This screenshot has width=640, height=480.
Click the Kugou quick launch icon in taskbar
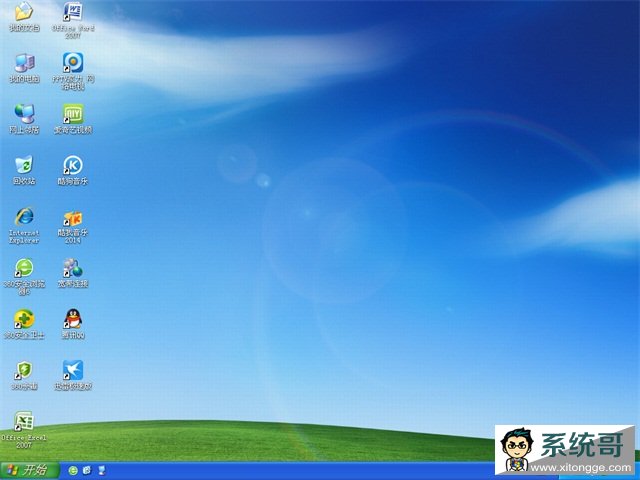(87, 470)
